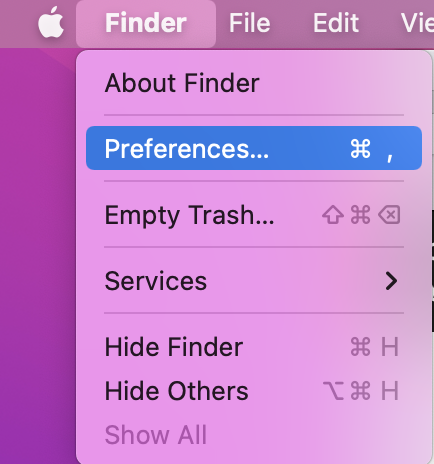Choose Hide Finder
Screen dimensions: 434x464
[174, 347]
